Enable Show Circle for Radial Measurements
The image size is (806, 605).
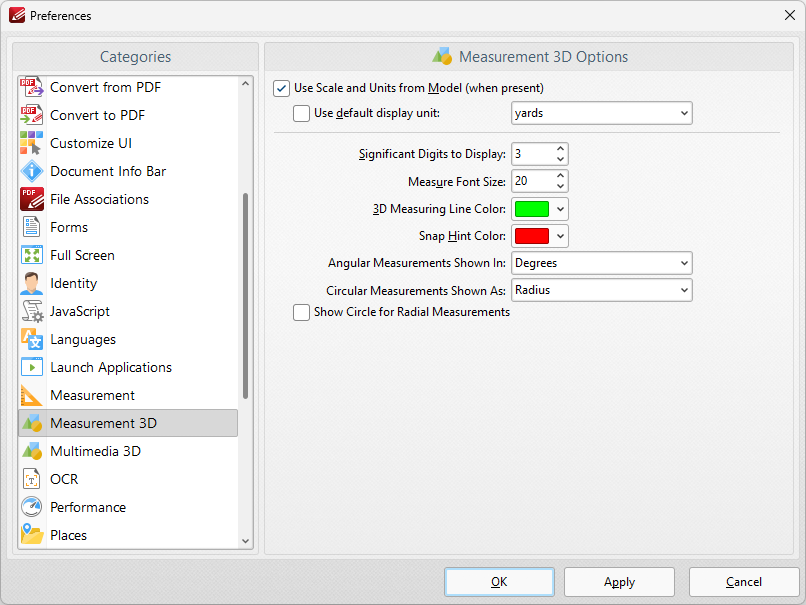point(301,312)
